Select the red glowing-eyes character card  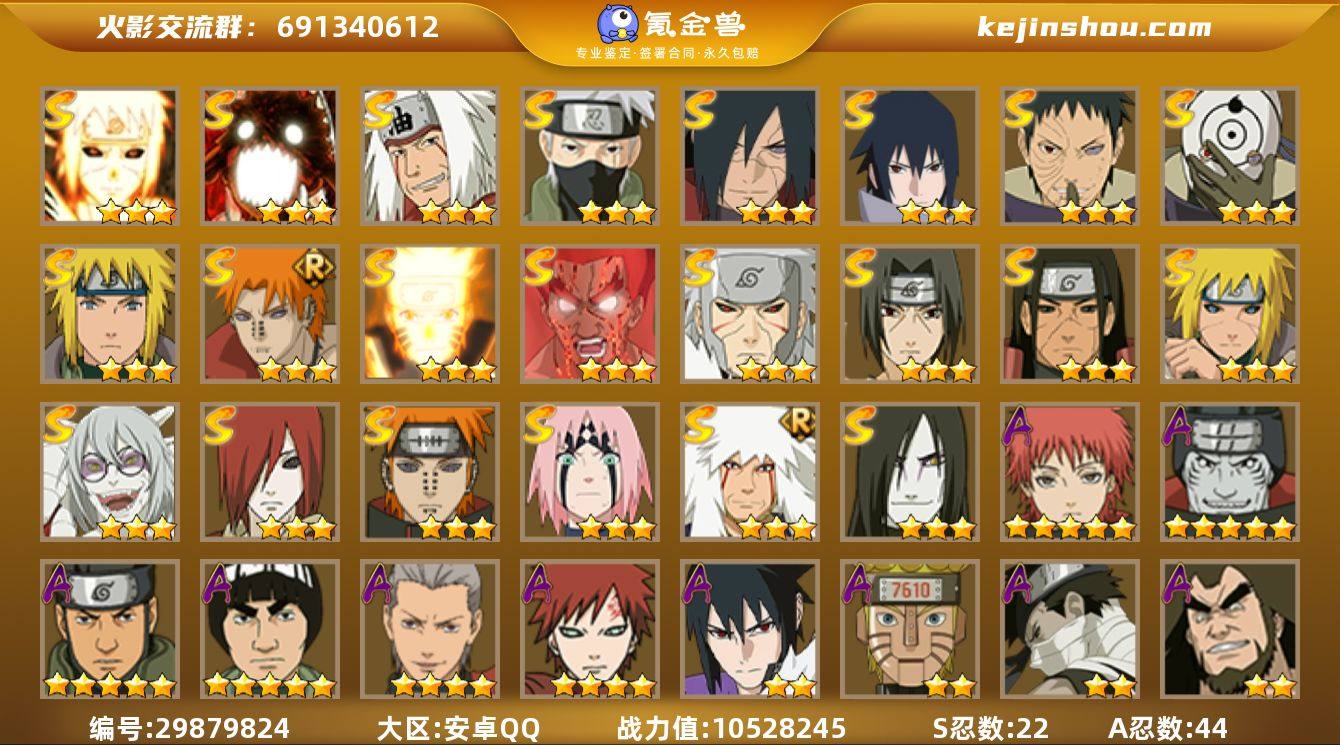click(x=589, y=314)
